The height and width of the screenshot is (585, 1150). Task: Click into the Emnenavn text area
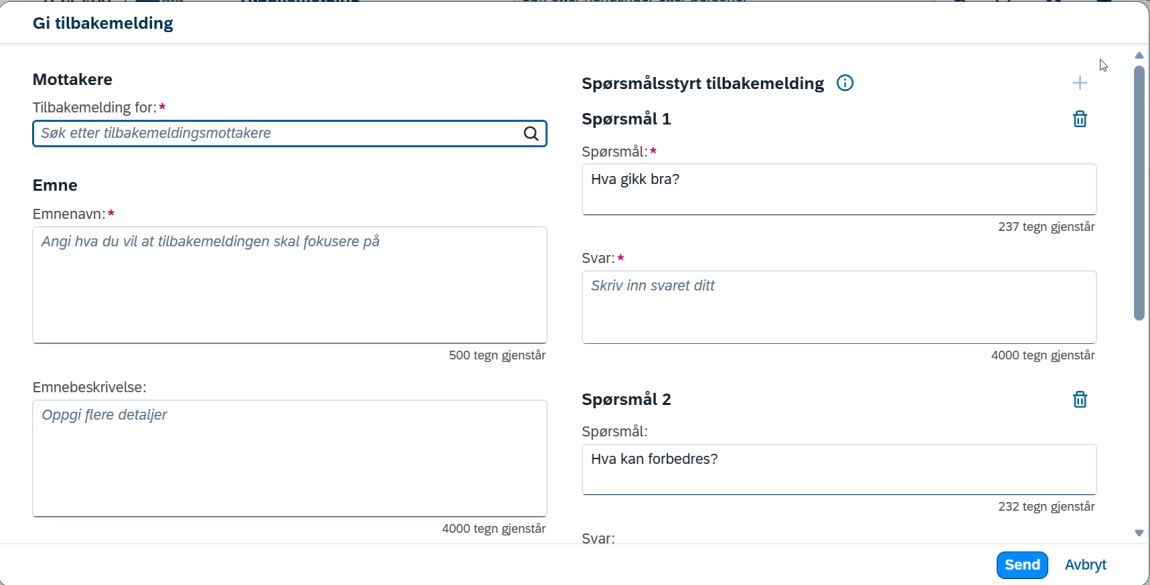click(x=290, y=284)
